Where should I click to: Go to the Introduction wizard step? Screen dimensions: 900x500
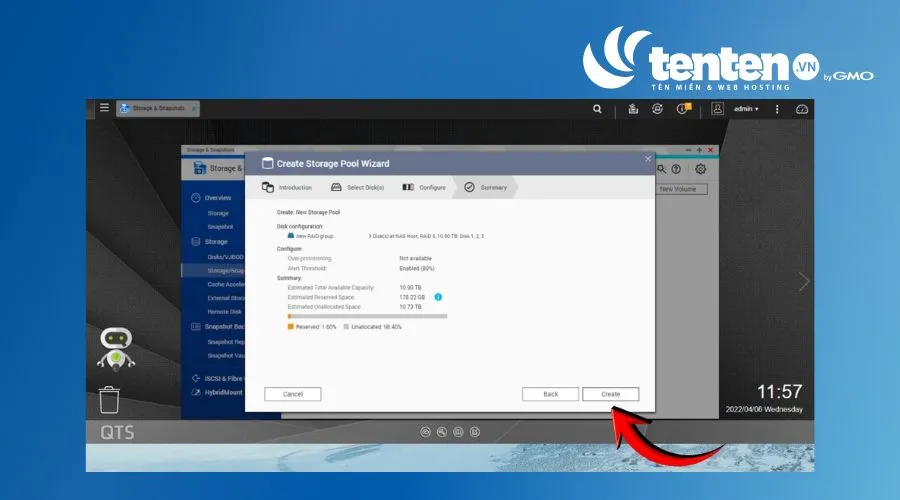coord(287,187)
